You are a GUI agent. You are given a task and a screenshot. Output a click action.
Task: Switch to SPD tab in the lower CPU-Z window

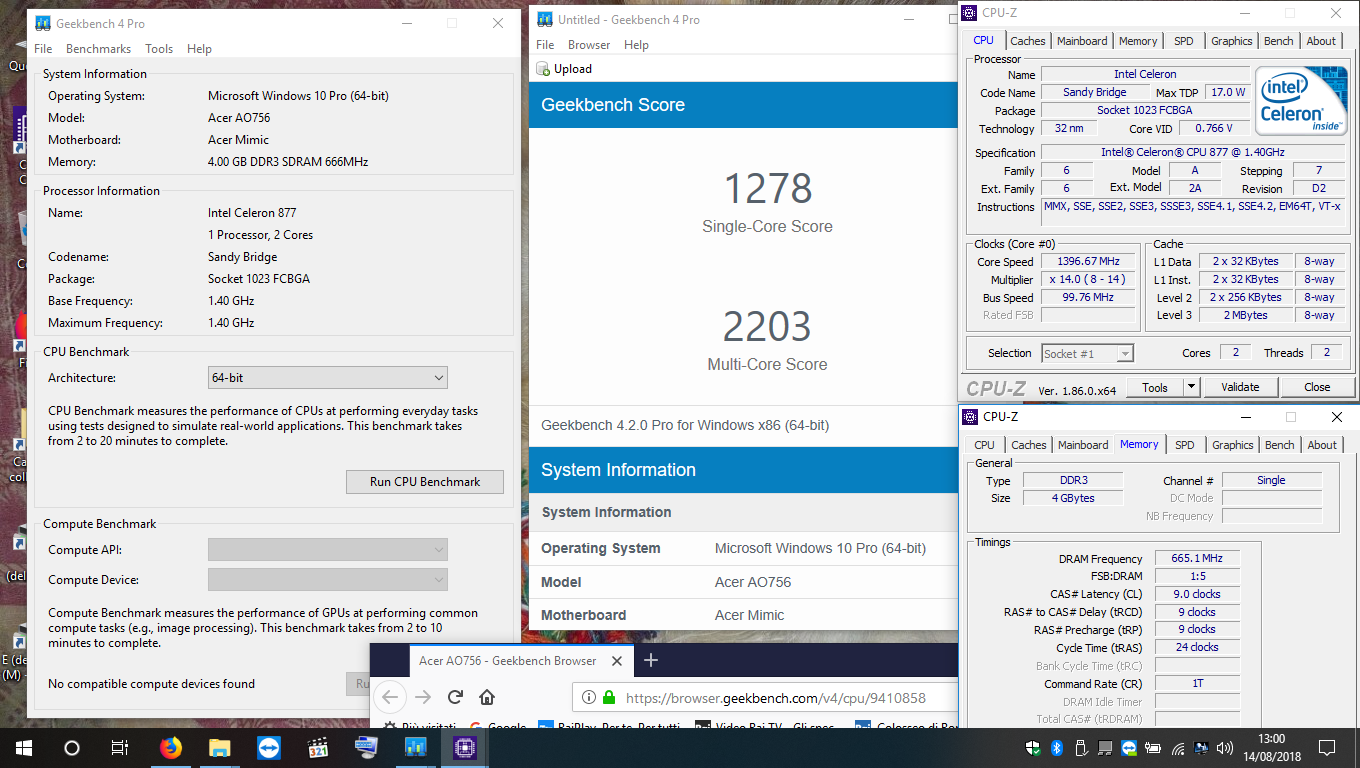pyautogui.click(x=1185, y=445)
